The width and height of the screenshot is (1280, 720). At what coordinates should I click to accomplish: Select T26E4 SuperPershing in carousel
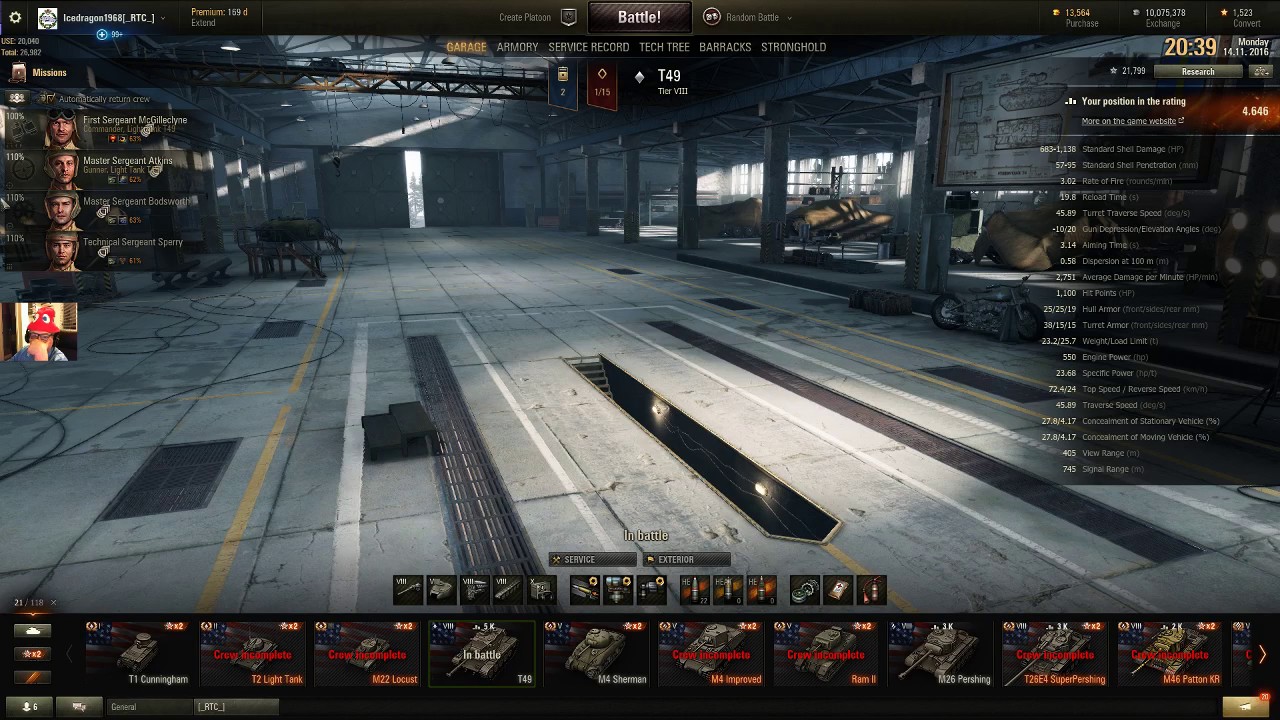pyautogui.click(x=1054, y=654)
